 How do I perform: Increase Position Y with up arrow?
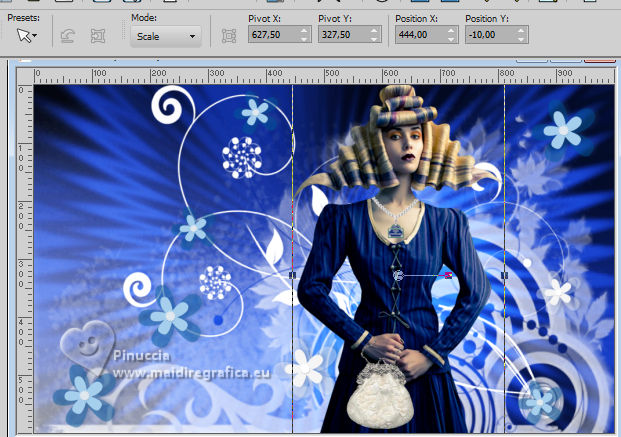point(521,31)
